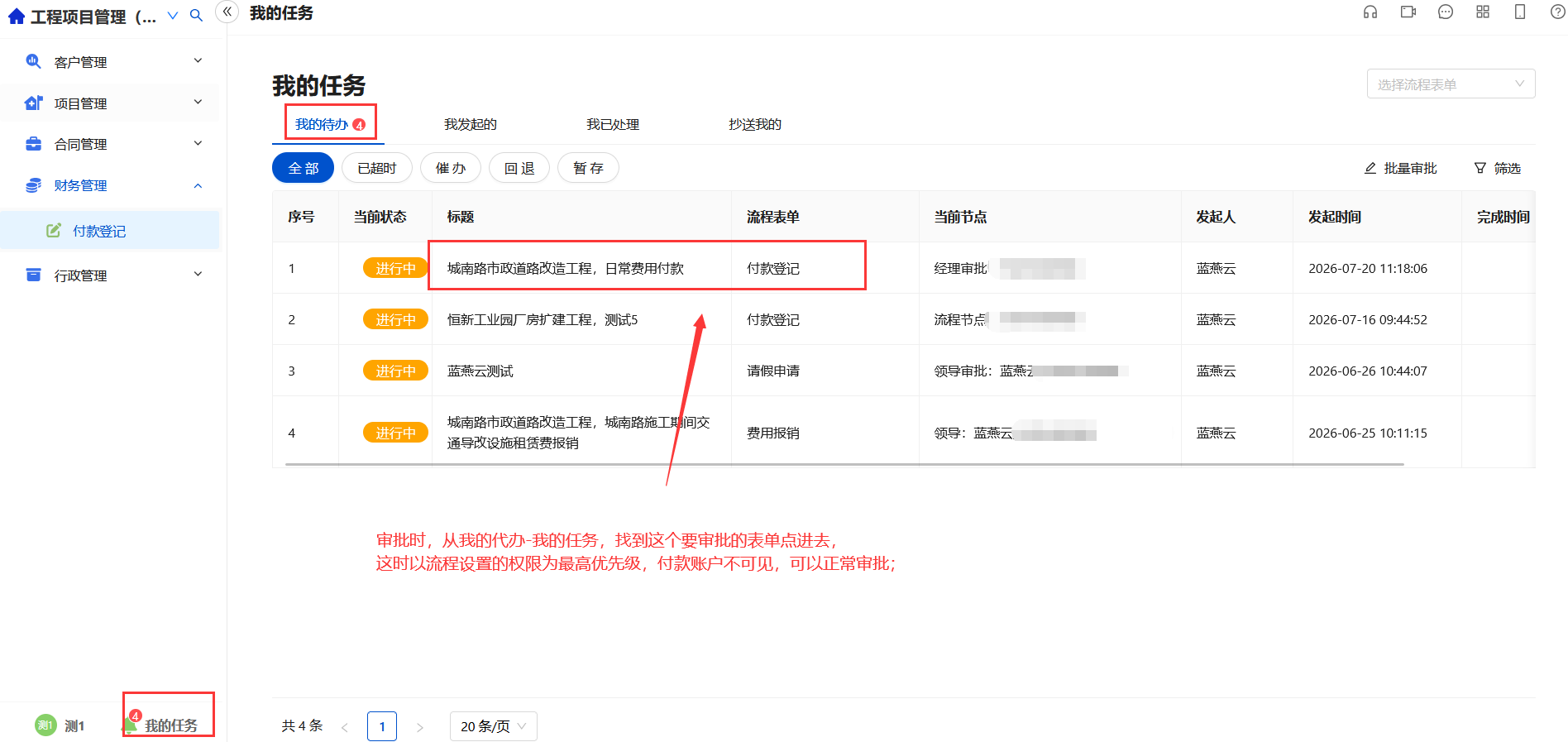This screenshot has width=1568, height=742.
Task: Open the apps grid icon
Action: pyautogui.click(x=1483, y=12)
